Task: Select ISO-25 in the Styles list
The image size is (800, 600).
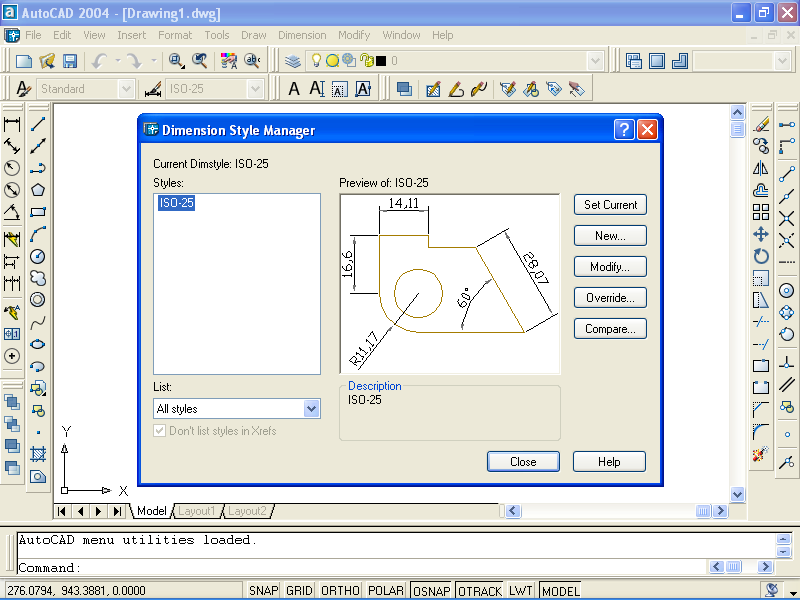Action: click(x=176, y=203)
